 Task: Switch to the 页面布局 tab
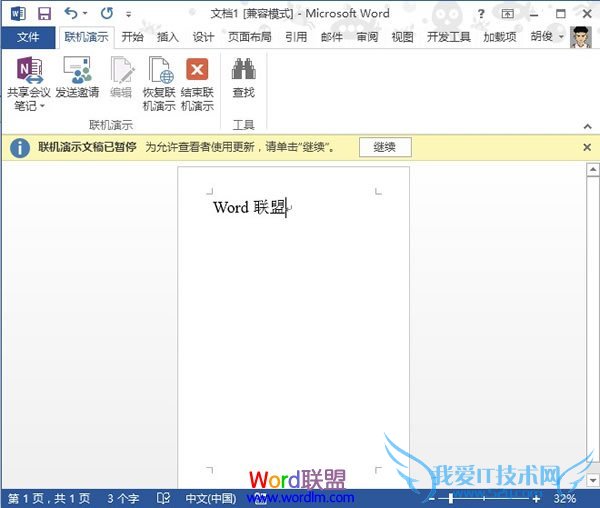pyautogui.click(x=249, y=37)
